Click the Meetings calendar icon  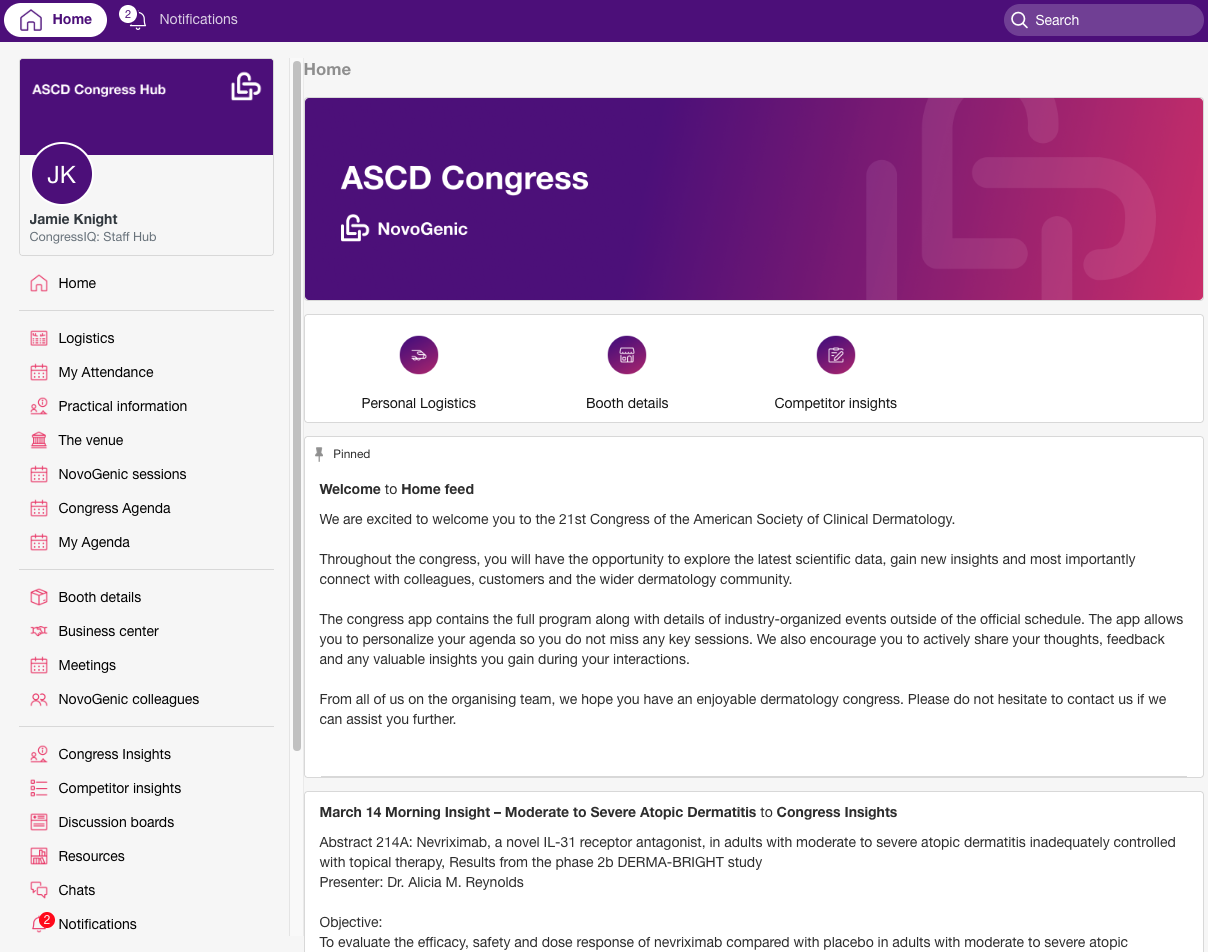pos(39,665)
